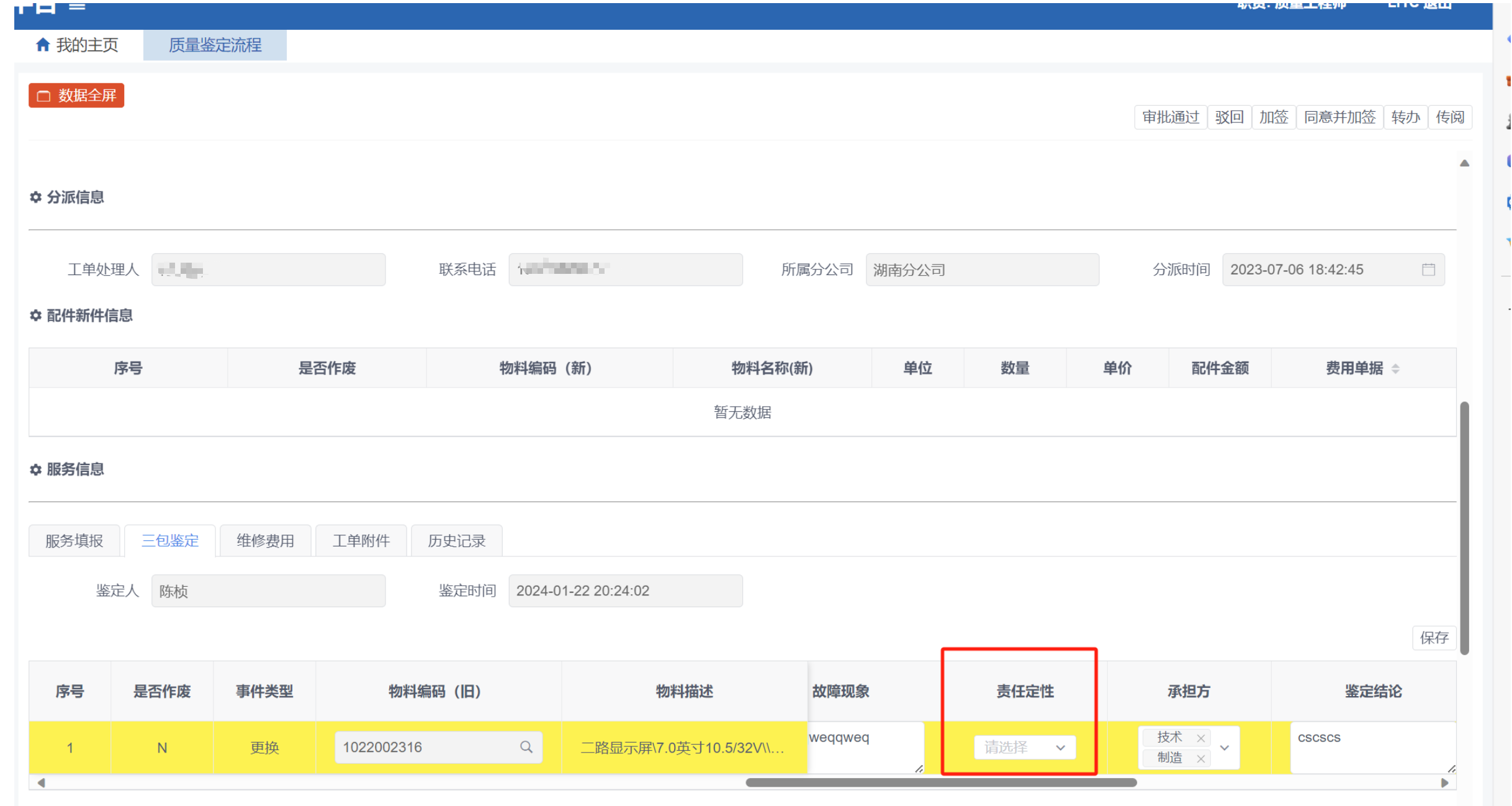This screenshot has width=1512, height=806.
Task: Click the 故障现象 textarea with weqqweq
Action: 865,748
